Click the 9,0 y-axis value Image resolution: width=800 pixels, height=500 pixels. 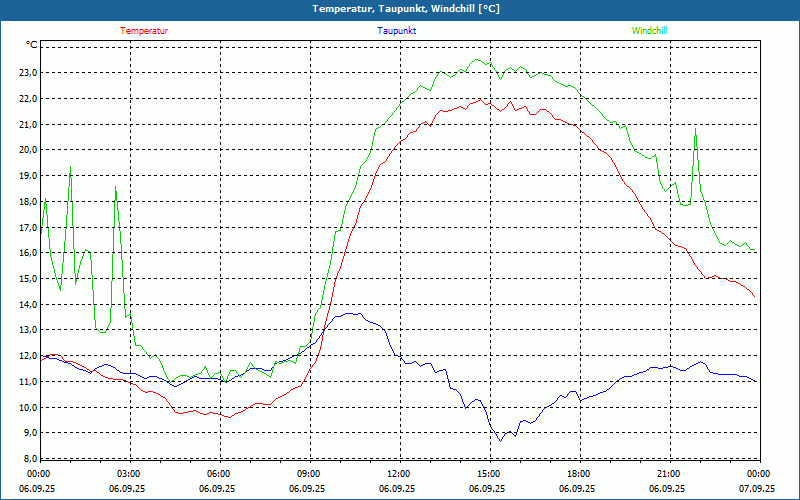click(30, 433)
